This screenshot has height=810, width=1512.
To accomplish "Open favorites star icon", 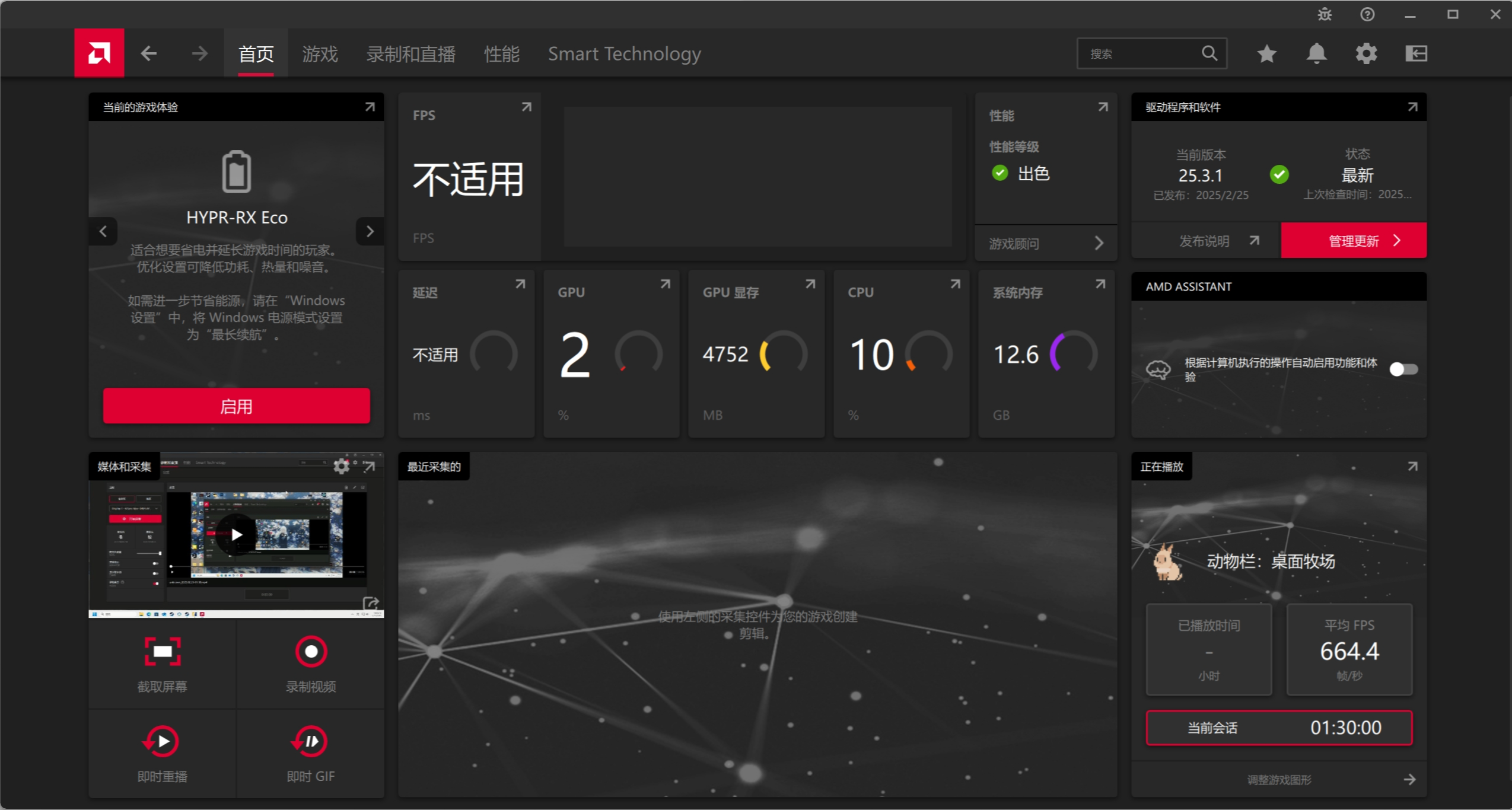I will (x=1266, y=54).
